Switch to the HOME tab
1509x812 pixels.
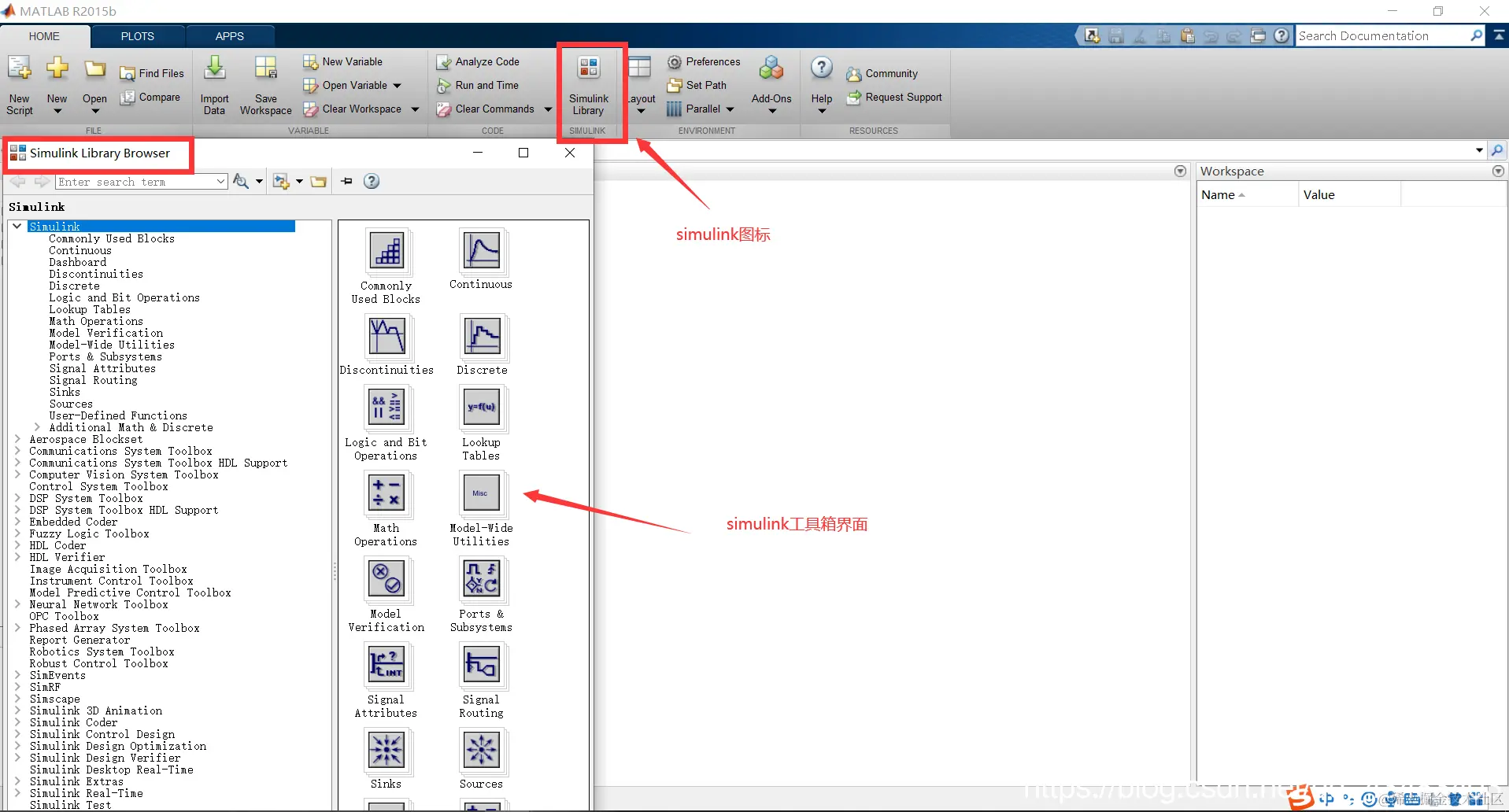coord(44,36)
